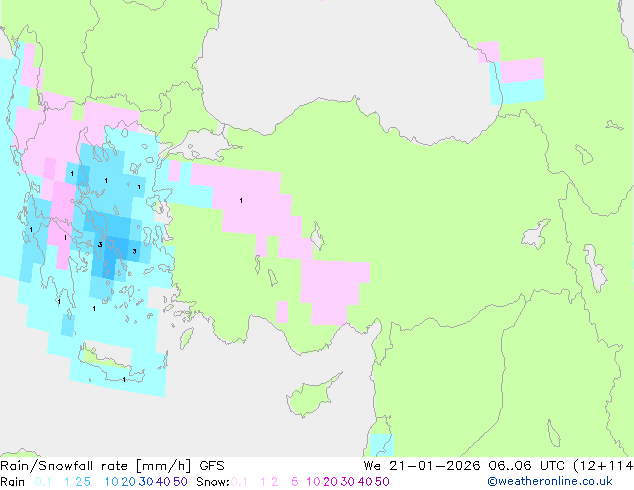Click the date text 'We 21-01-2026'
634x490 pixels.
[422, 466]
